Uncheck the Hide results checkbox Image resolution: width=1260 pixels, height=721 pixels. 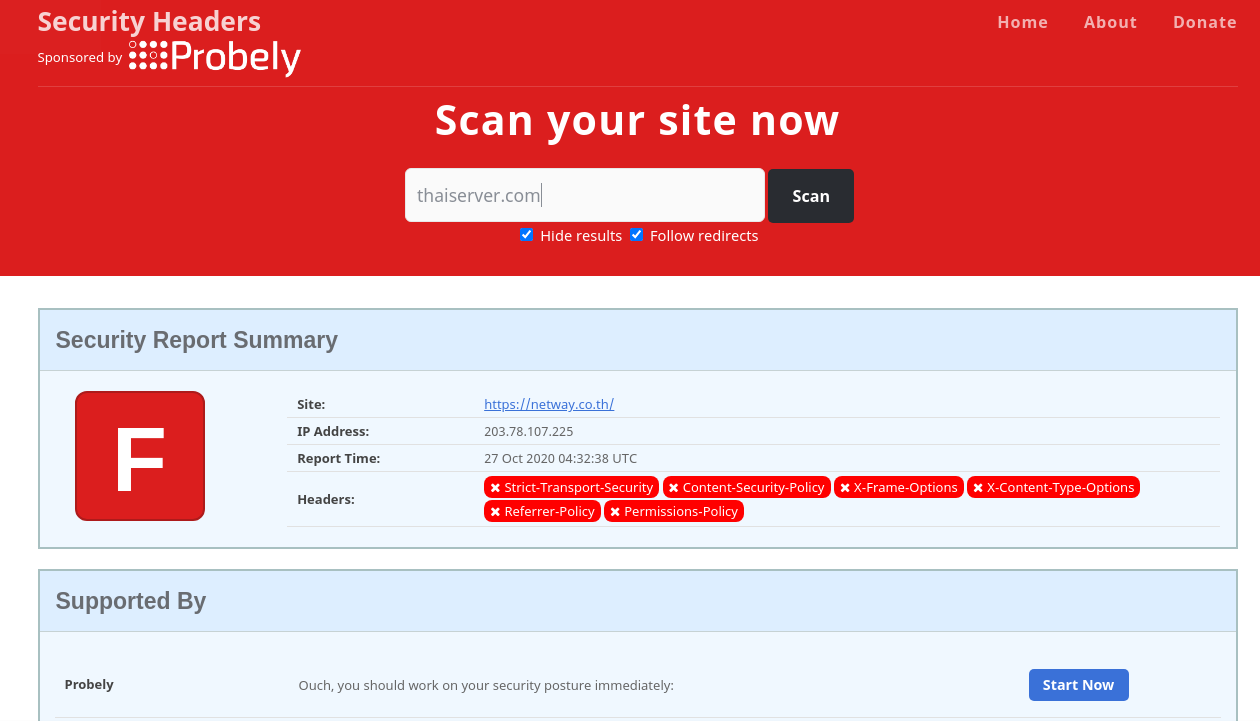[x=527, y=235]
